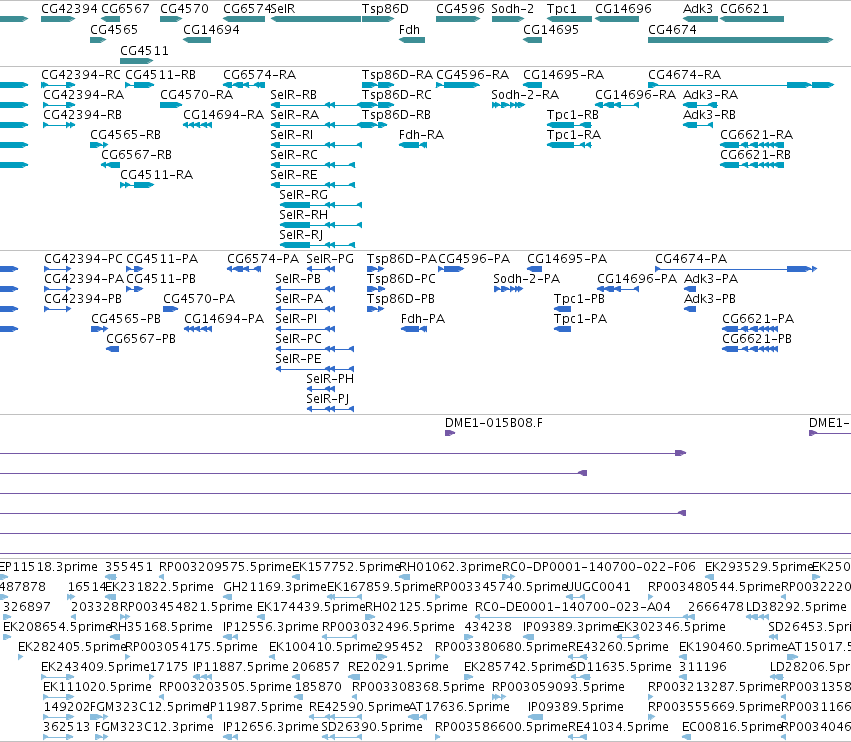Click transcript CG4565-RB label
Viewport: 851px width, 742px height.
[125, 135]
